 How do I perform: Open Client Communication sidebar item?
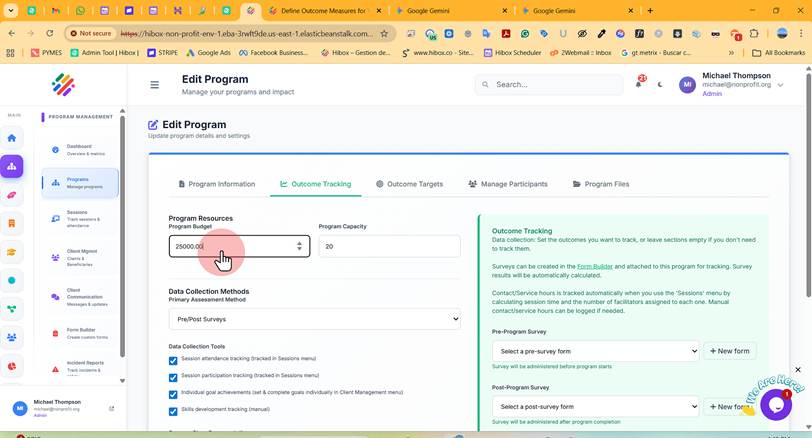(x=80, y=297)
